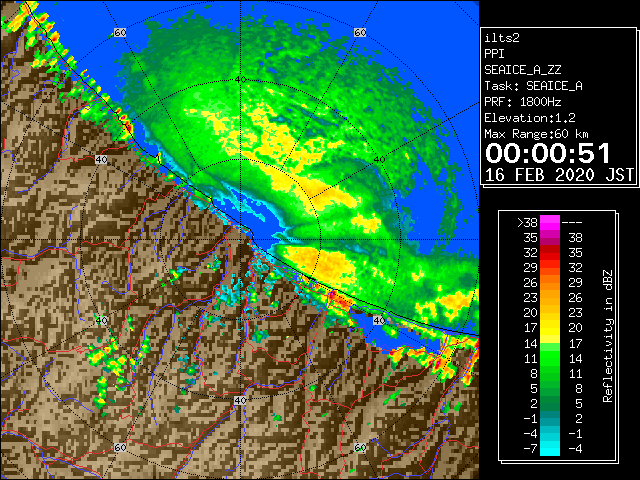This screenshot has height=480, width=640.
Task: Click the '16 FEB 2020 JST' date
Action: 559,175
